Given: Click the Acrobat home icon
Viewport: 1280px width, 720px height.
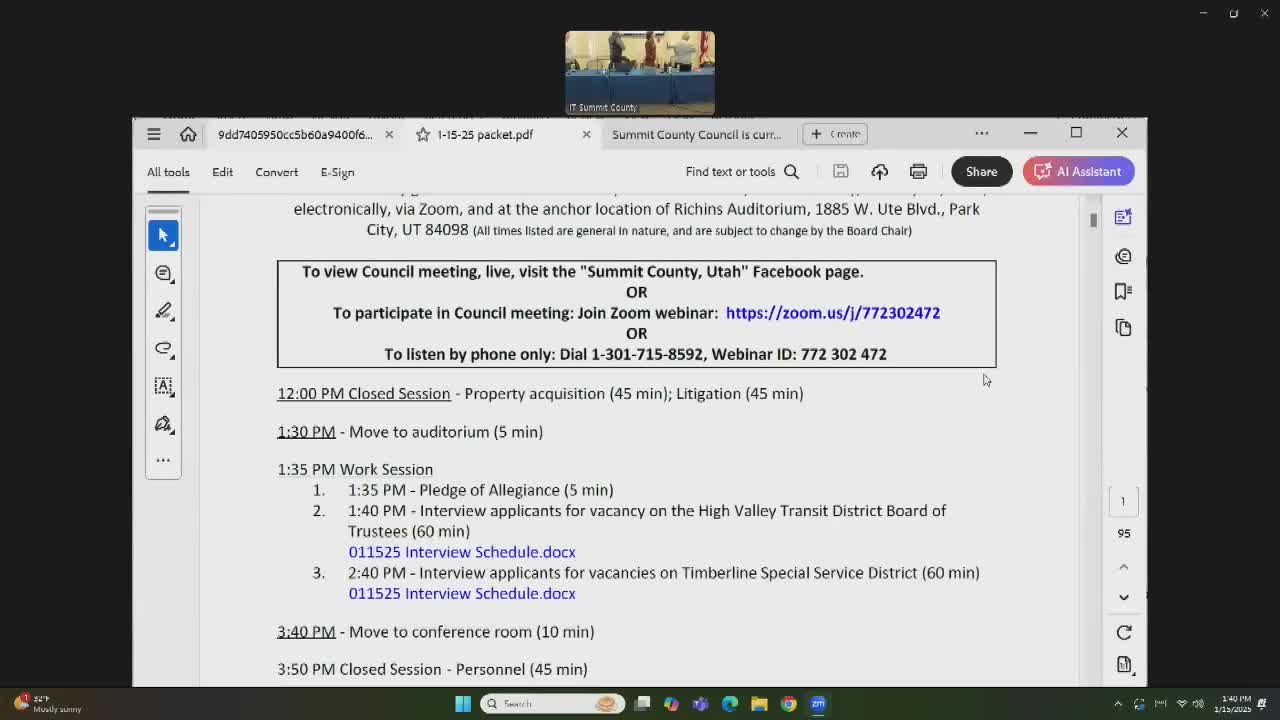Looking at the screenshot, I should coord(188,134).
